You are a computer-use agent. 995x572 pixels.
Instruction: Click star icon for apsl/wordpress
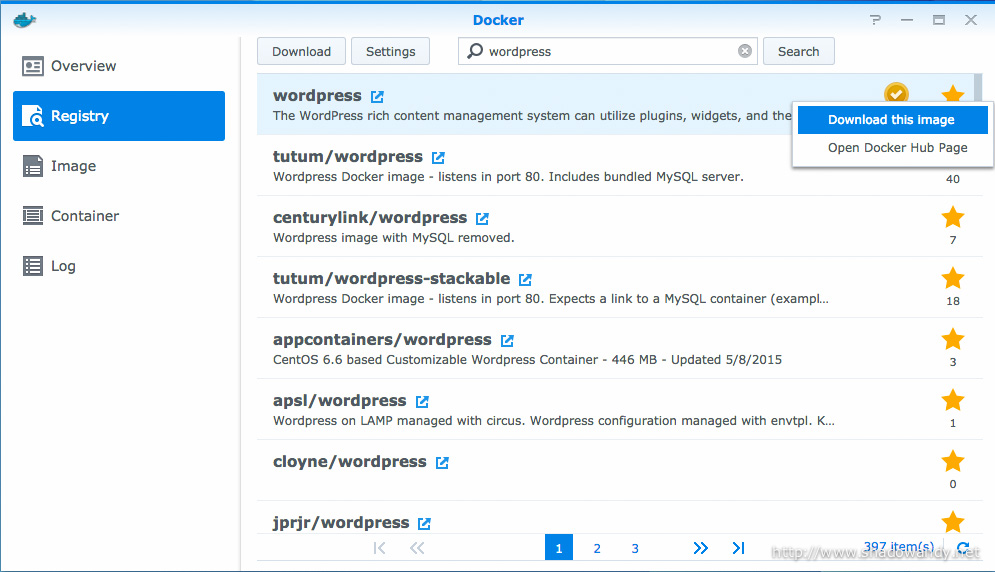point(952,400)
